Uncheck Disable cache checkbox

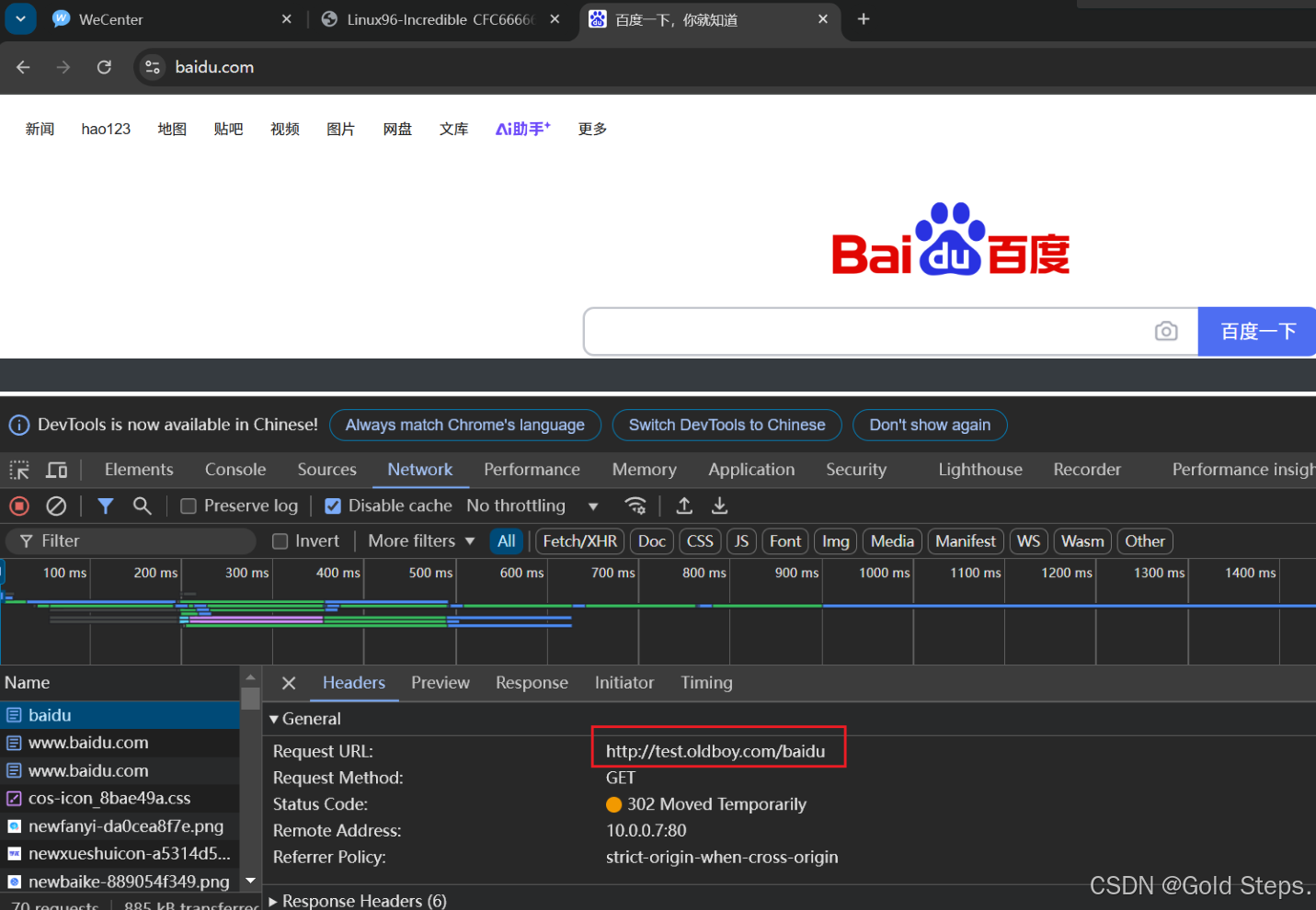pos(333,506)
